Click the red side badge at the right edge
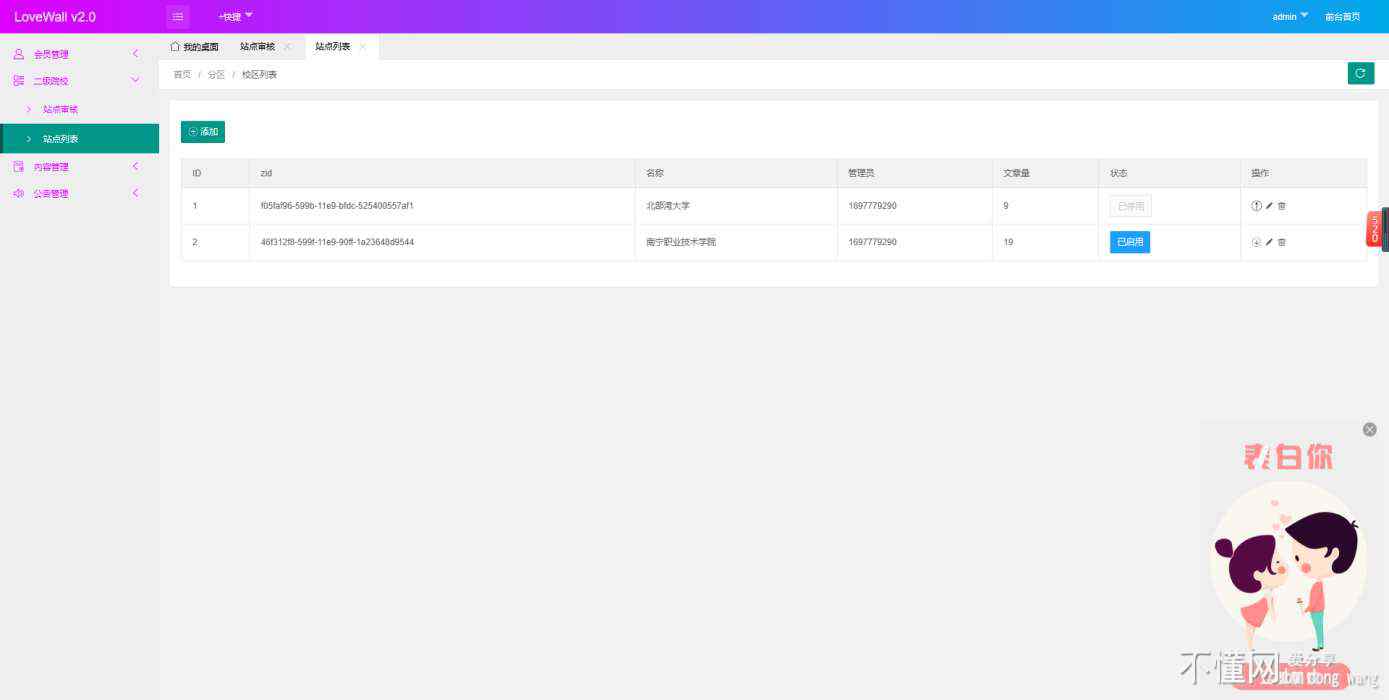The height and width of the screenshot is (700, 1389). click(x=1375, y=229)
